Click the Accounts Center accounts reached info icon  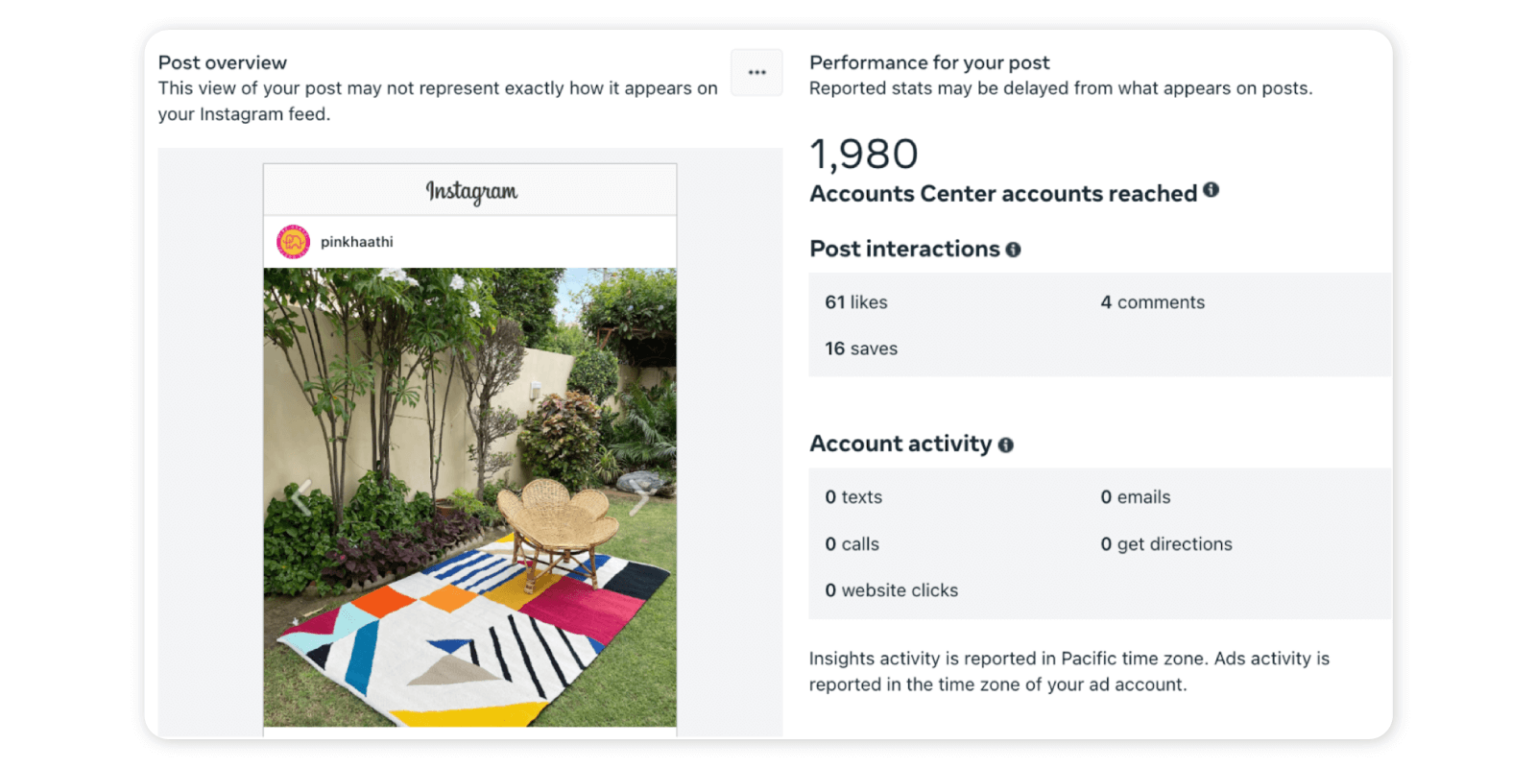tap(1212, 190)
